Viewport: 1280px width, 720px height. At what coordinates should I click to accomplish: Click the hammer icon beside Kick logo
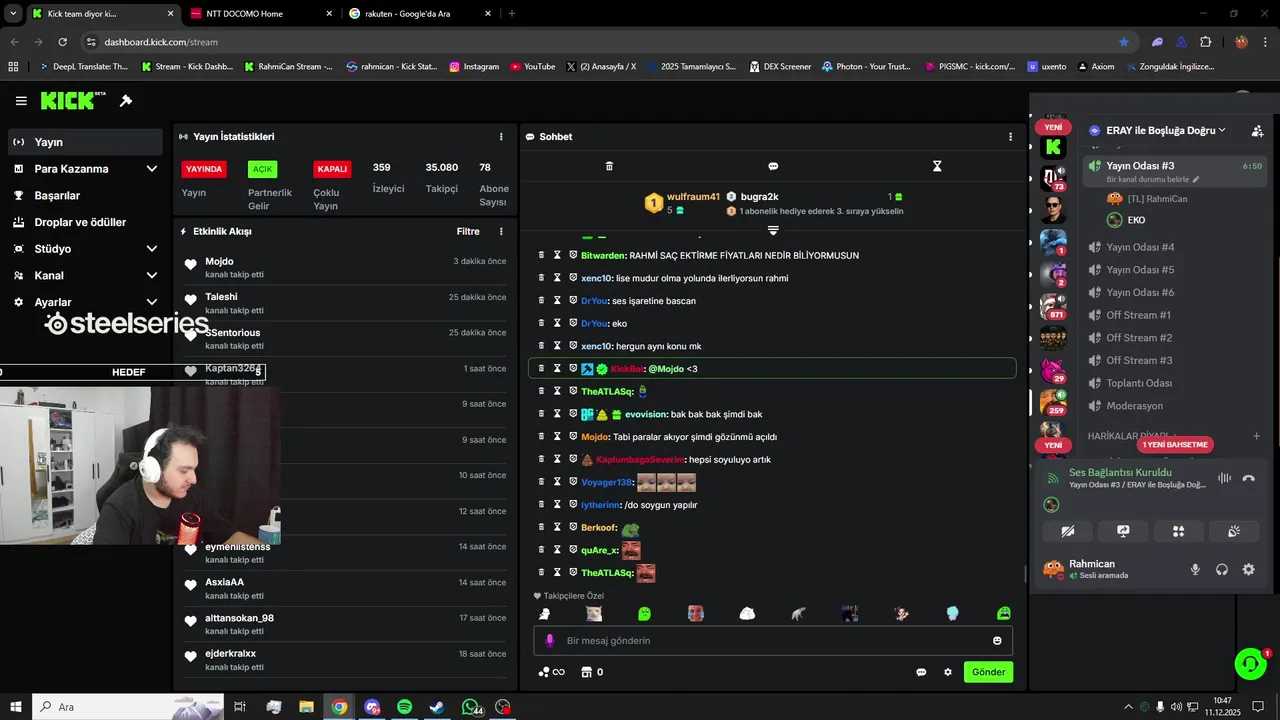point(126,101)
